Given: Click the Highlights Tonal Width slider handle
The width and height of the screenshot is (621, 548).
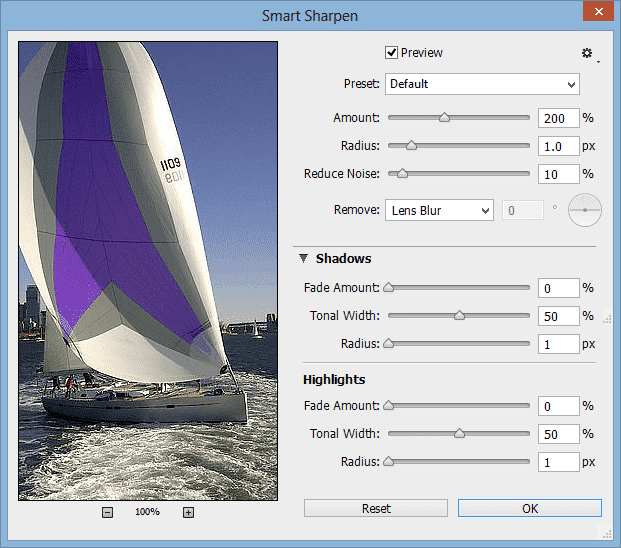Looking at the screenshot, I should pyautogui.click(x=459, y=433).
